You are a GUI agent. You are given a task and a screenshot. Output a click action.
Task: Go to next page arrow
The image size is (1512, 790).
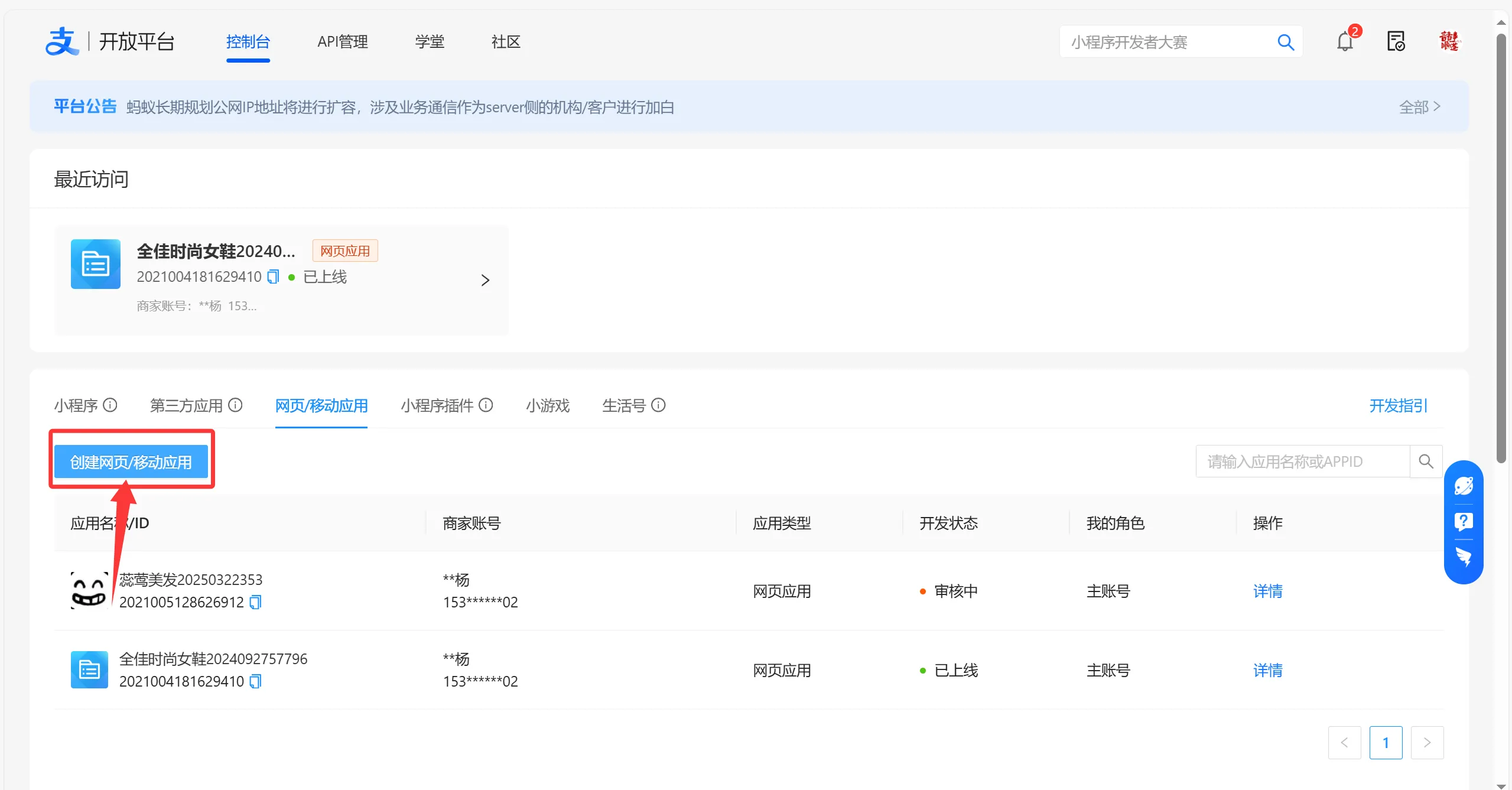(x=1427, y=743)
